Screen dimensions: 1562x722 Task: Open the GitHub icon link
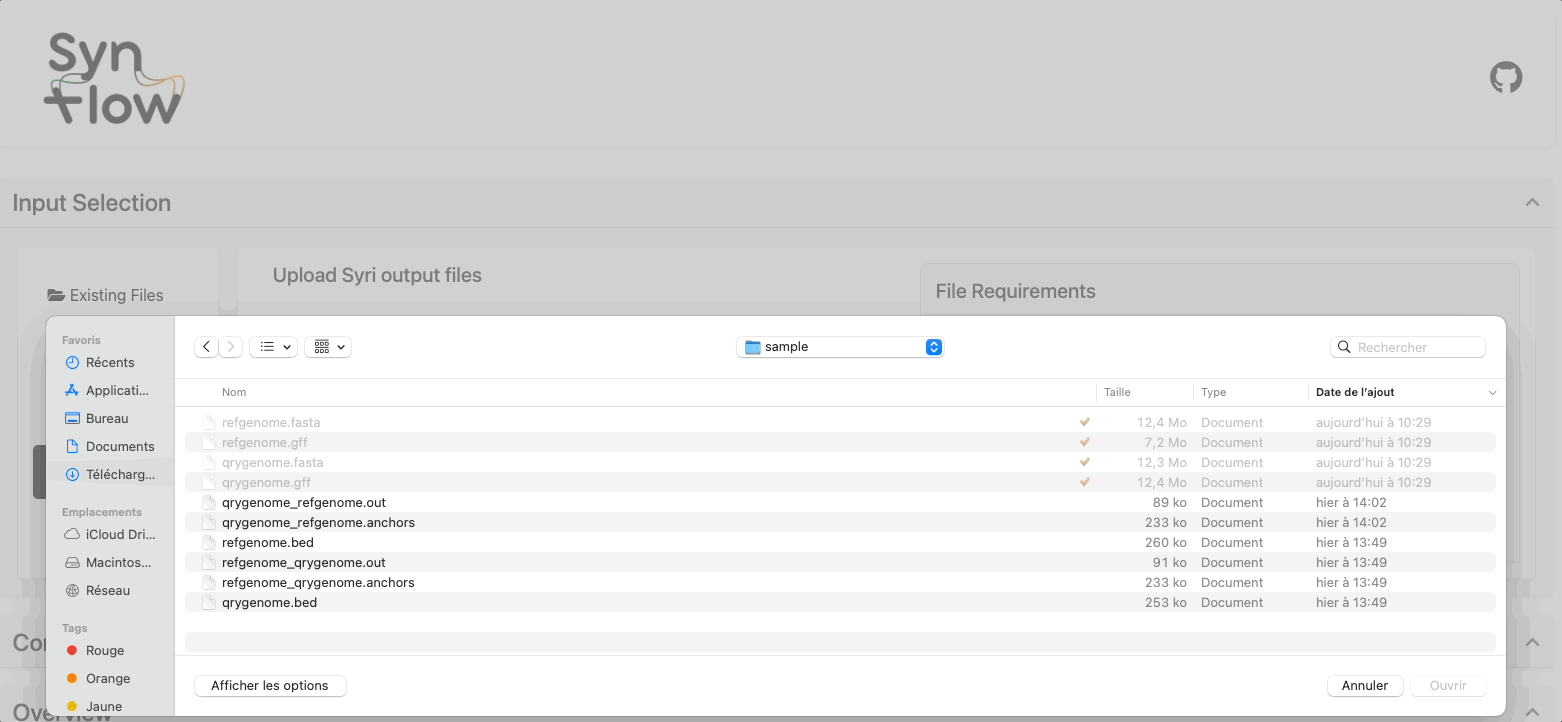click(1506, 77)
